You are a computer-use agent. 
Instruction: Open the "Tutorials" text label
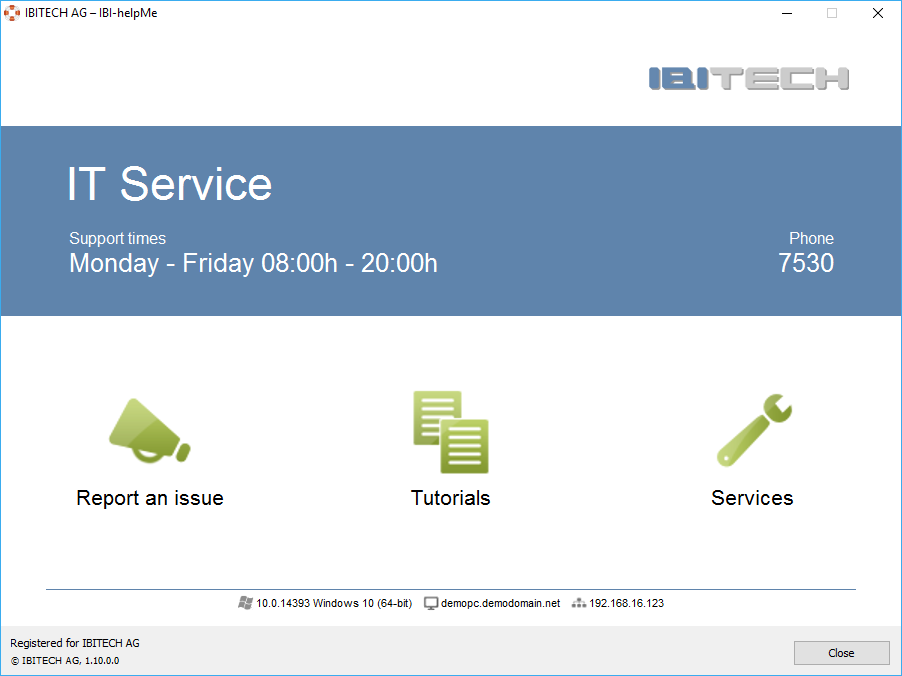450,498
